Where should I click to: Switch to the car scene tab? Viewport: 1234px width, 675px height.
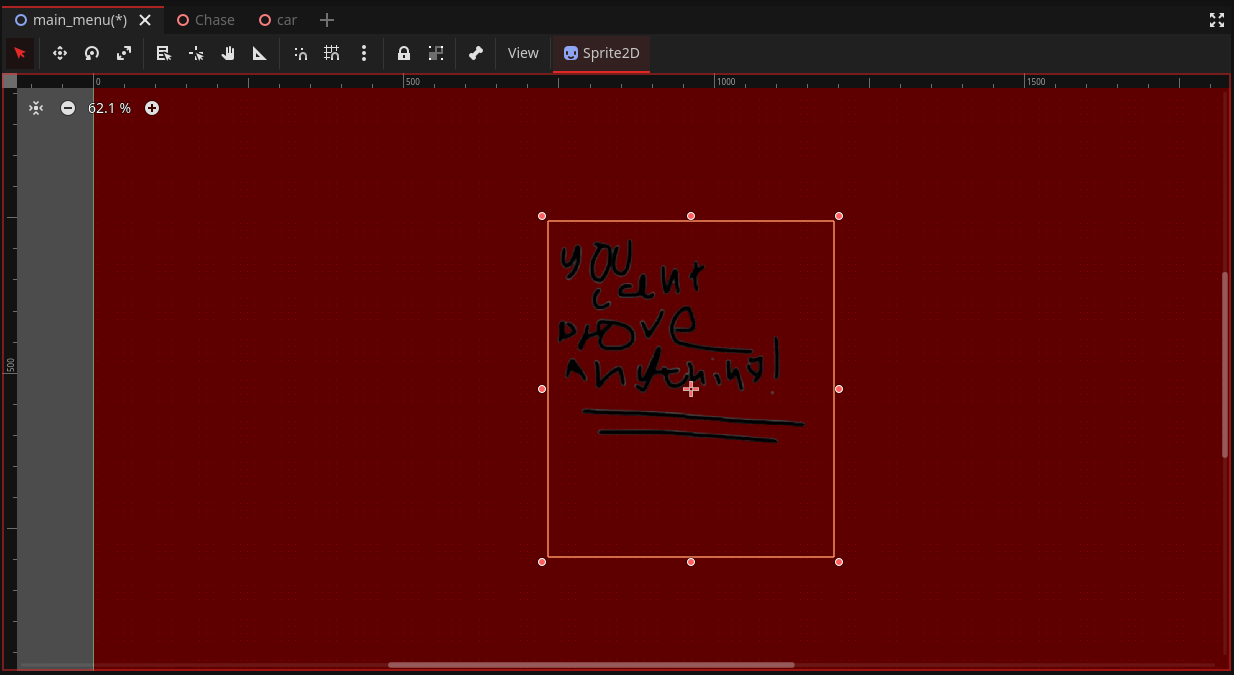click(278, 20)
